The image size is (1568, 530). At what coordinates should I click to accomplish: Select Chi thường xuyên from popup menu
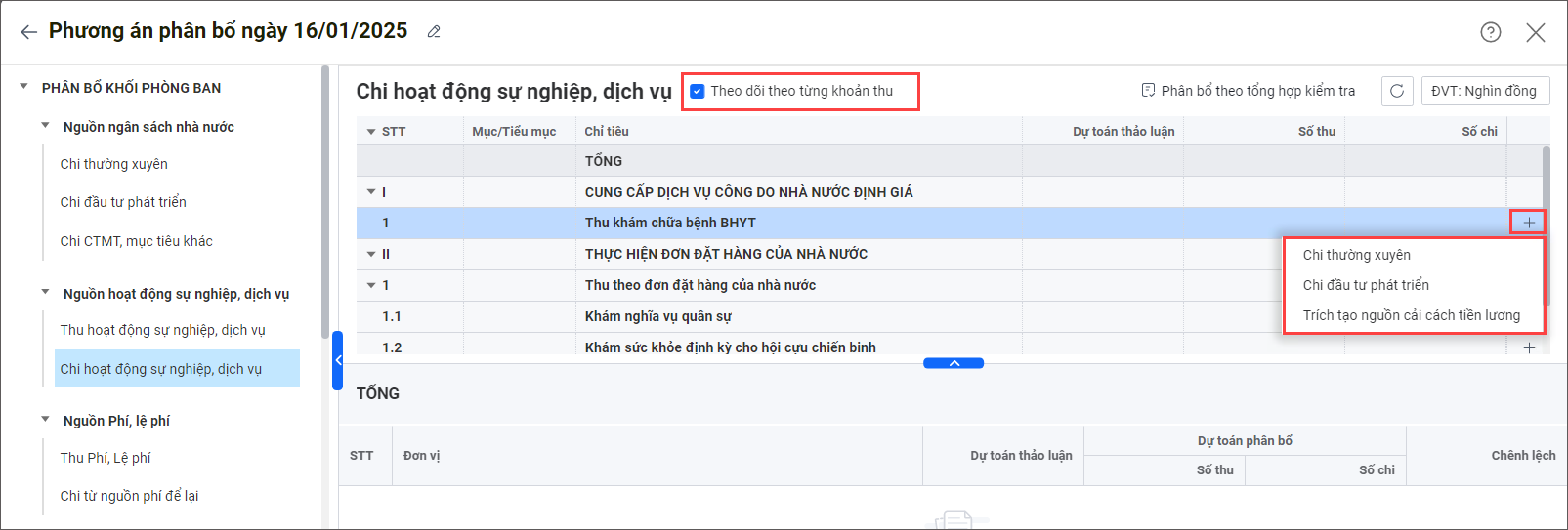click(x=1356, y=255)
